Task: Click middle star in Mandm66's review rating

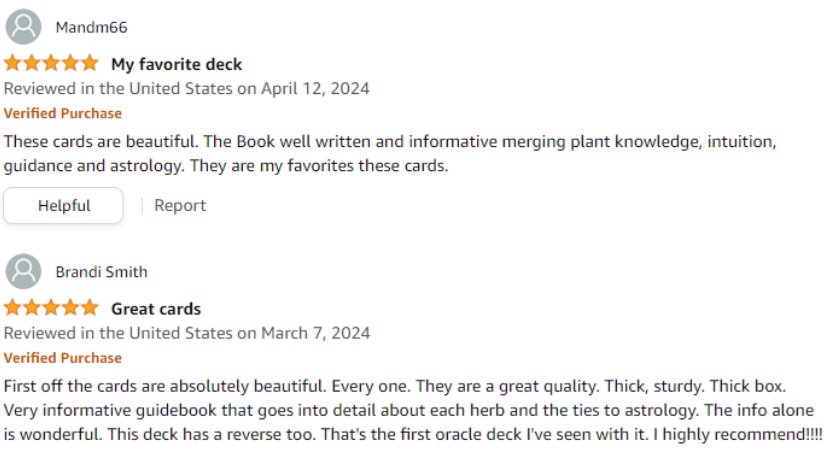Action: click(51, 64)
